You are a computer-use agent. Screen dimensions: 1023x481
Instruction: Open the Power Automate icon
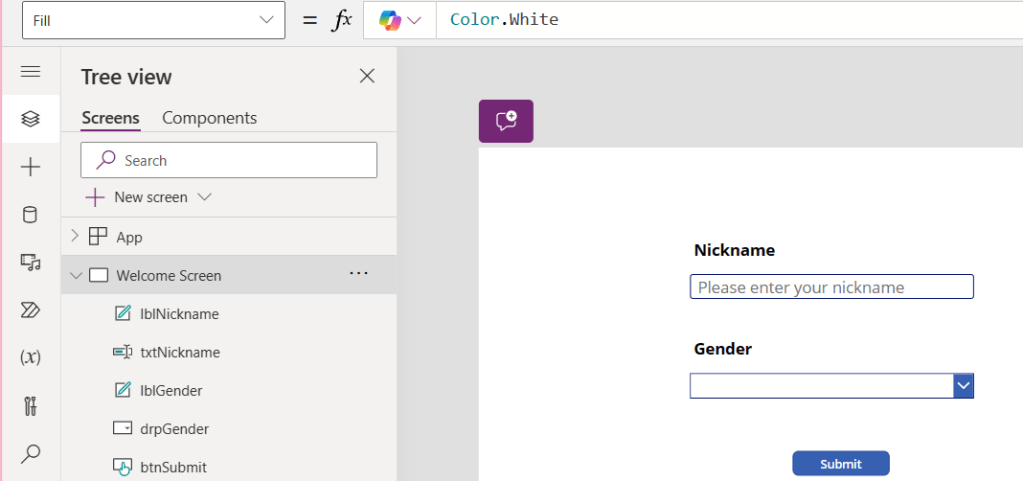tap(30, 310)
